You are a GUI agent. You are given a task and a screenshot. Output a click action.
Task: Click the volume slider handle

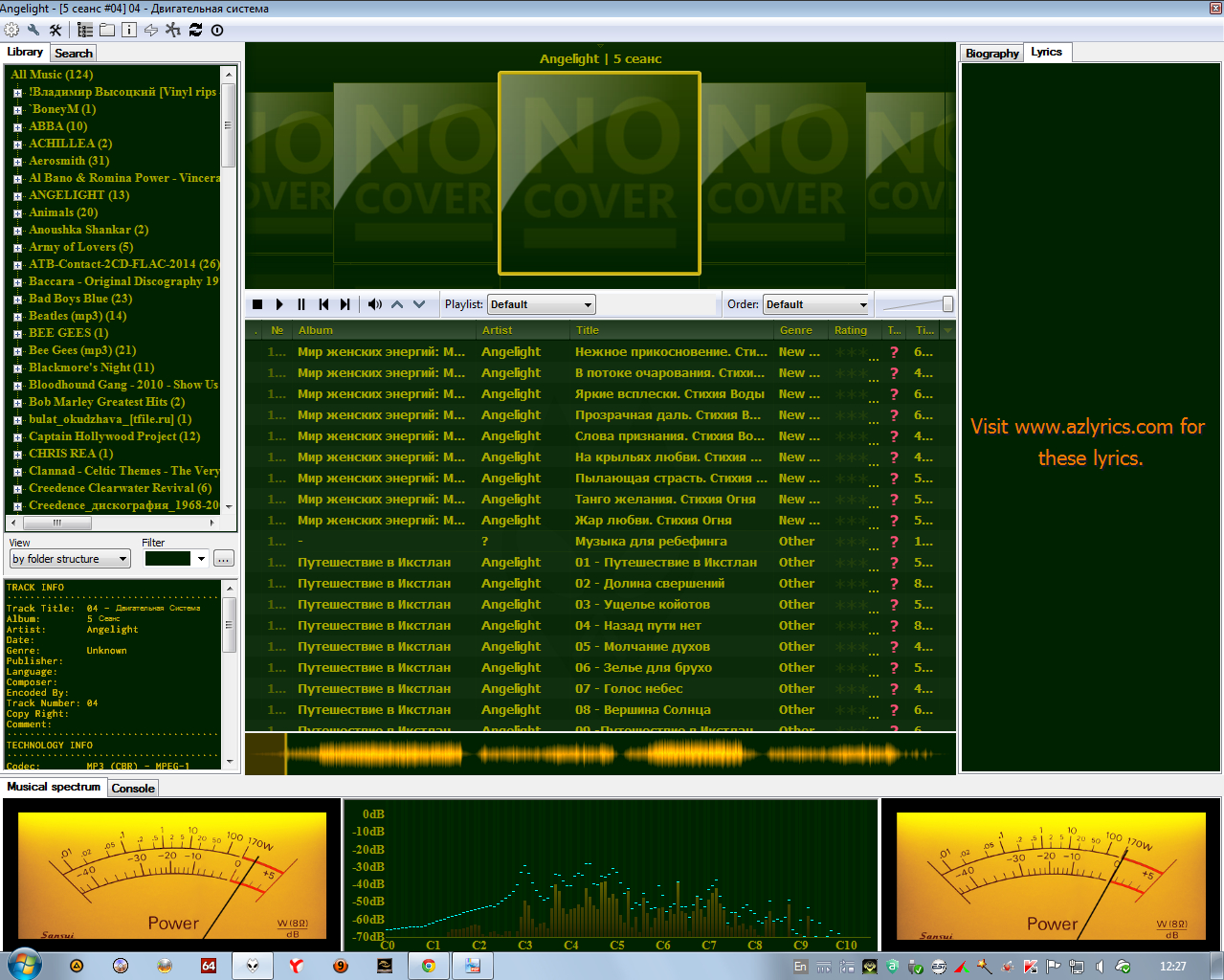(x=947, y=304)
